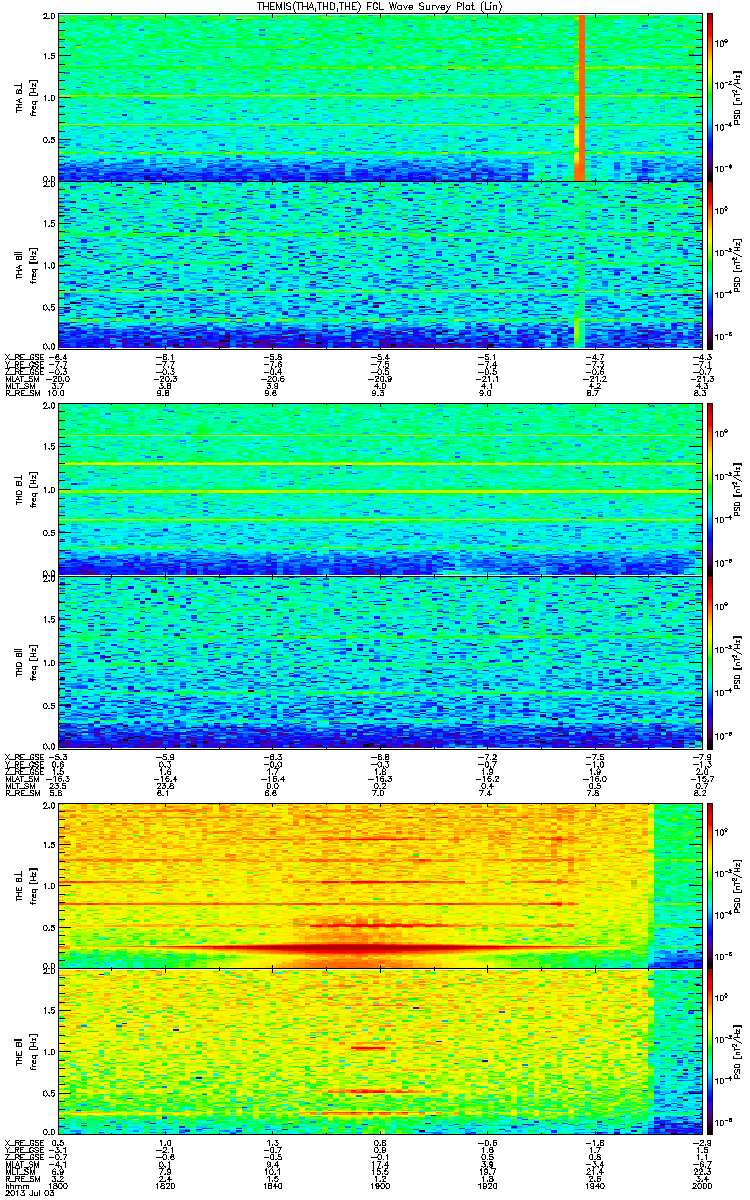Click the 'THA Bll freq [Hz]' axis label
750x1200 pixels.
click(26, 264)
